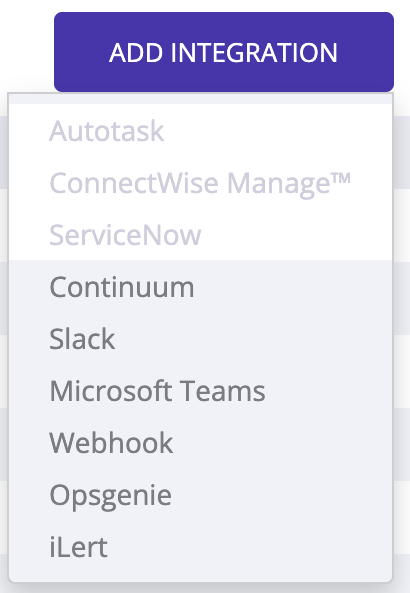Choose the Opsgenie option
Image resolution: width=410 pixels, height=593 pixels.
(200, 495)
